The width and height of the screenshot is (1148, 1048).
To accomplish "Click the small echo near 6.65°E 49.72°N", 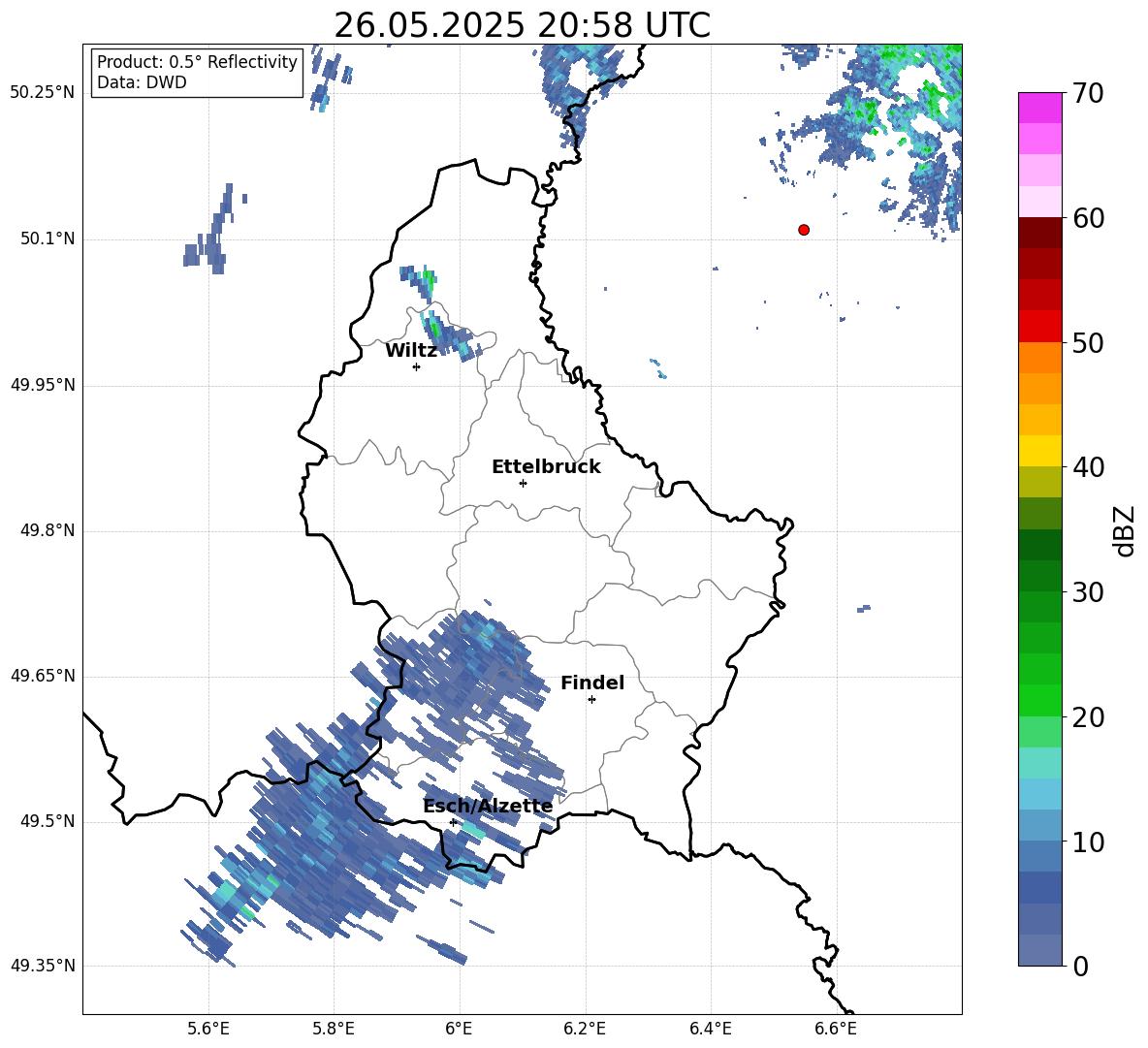I will (x=864, y=608).
